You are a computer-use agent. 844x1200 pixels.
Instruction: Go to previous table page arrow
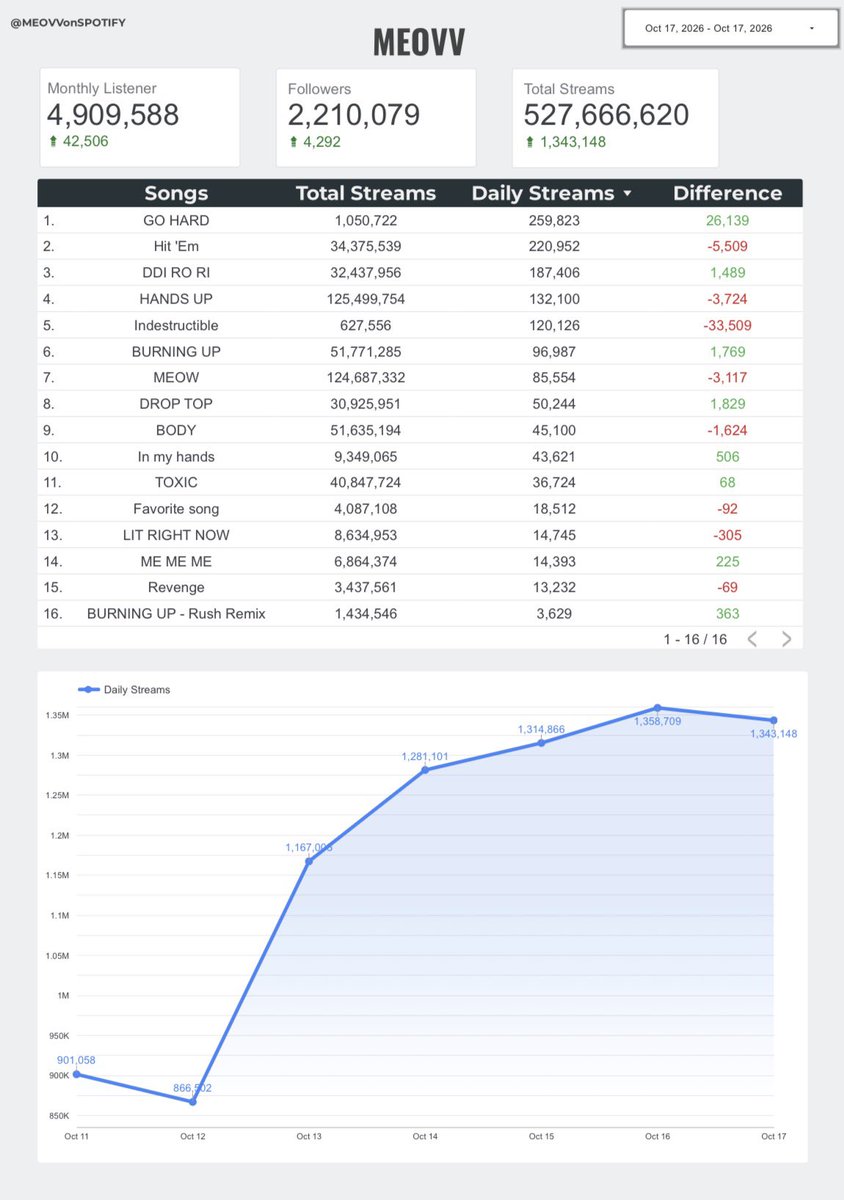coord(753,639)
